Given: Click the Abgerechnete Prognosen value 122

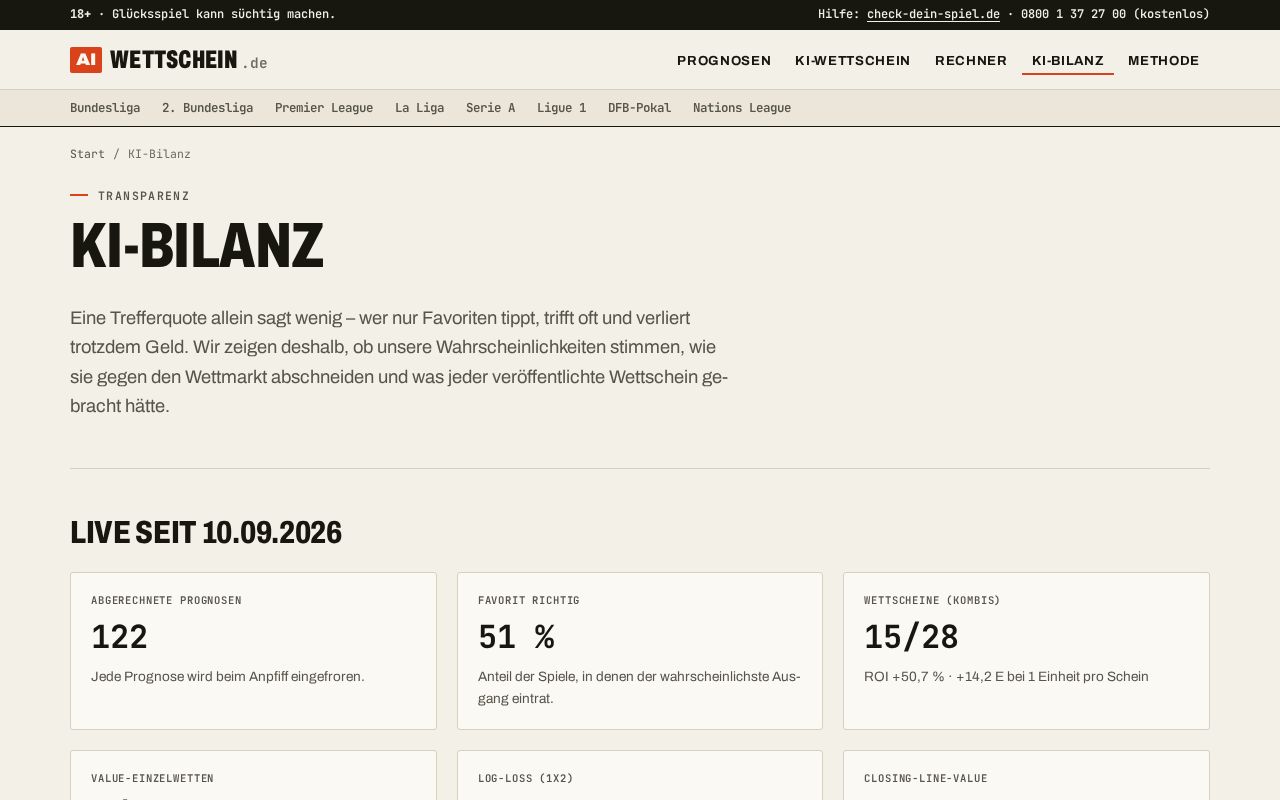Looking at the screenshot, I should (x=119, y=637).
